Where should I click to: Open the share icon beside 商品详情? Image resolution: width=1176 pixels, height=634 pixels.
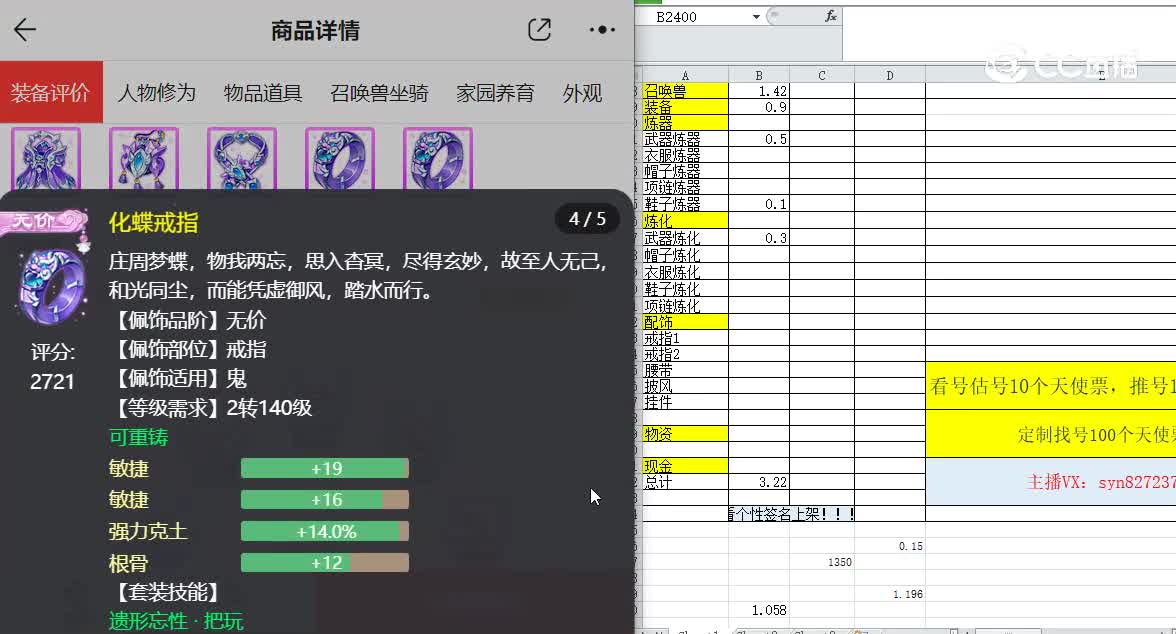(x=539, y=29)
